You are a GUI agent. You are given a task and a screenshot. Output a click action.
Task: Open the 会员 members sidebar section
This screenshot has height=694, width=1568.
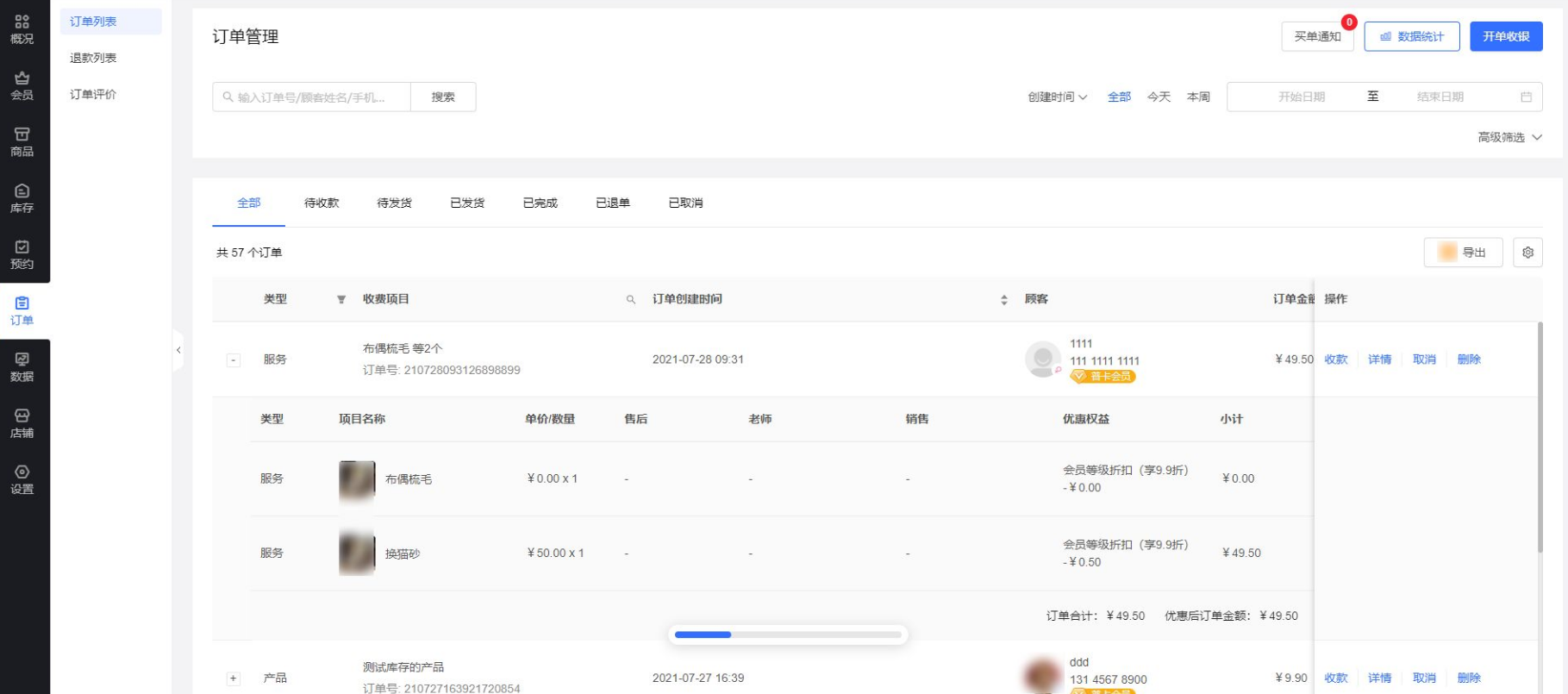(x=22, y=86)
